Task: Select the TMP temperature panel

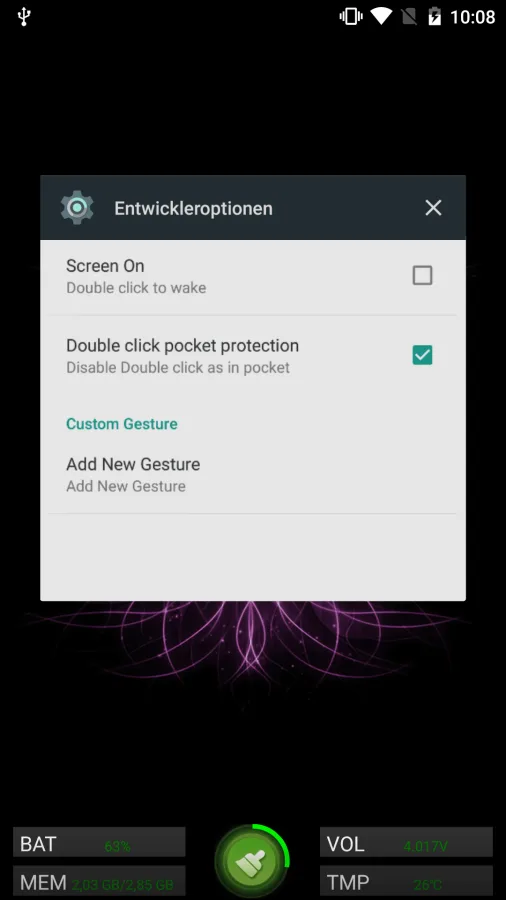Action: 406,882
